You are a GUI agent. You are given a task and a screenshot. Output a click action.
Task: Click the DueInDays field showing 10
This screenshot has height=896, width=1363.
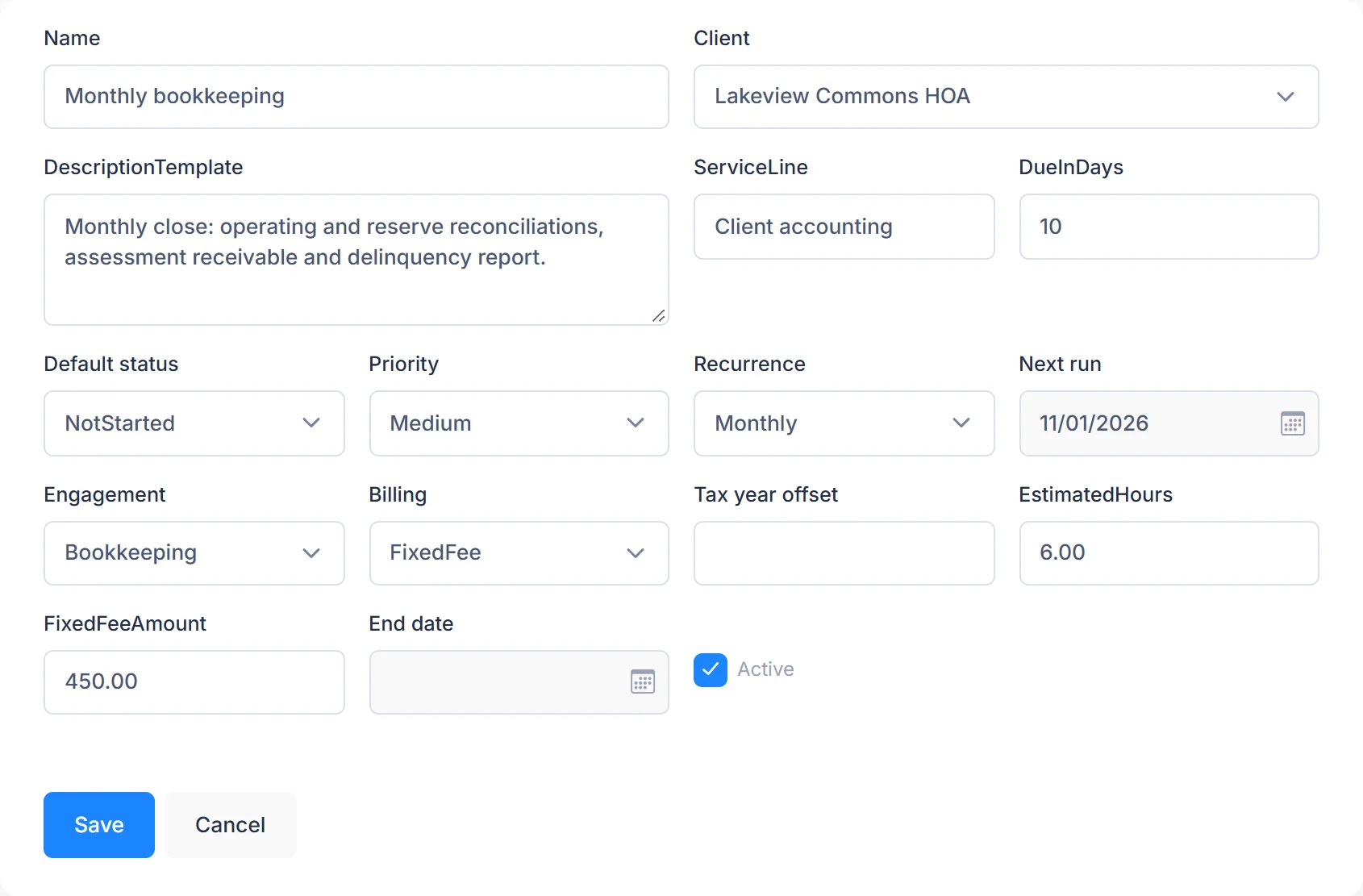[1169, 227]
